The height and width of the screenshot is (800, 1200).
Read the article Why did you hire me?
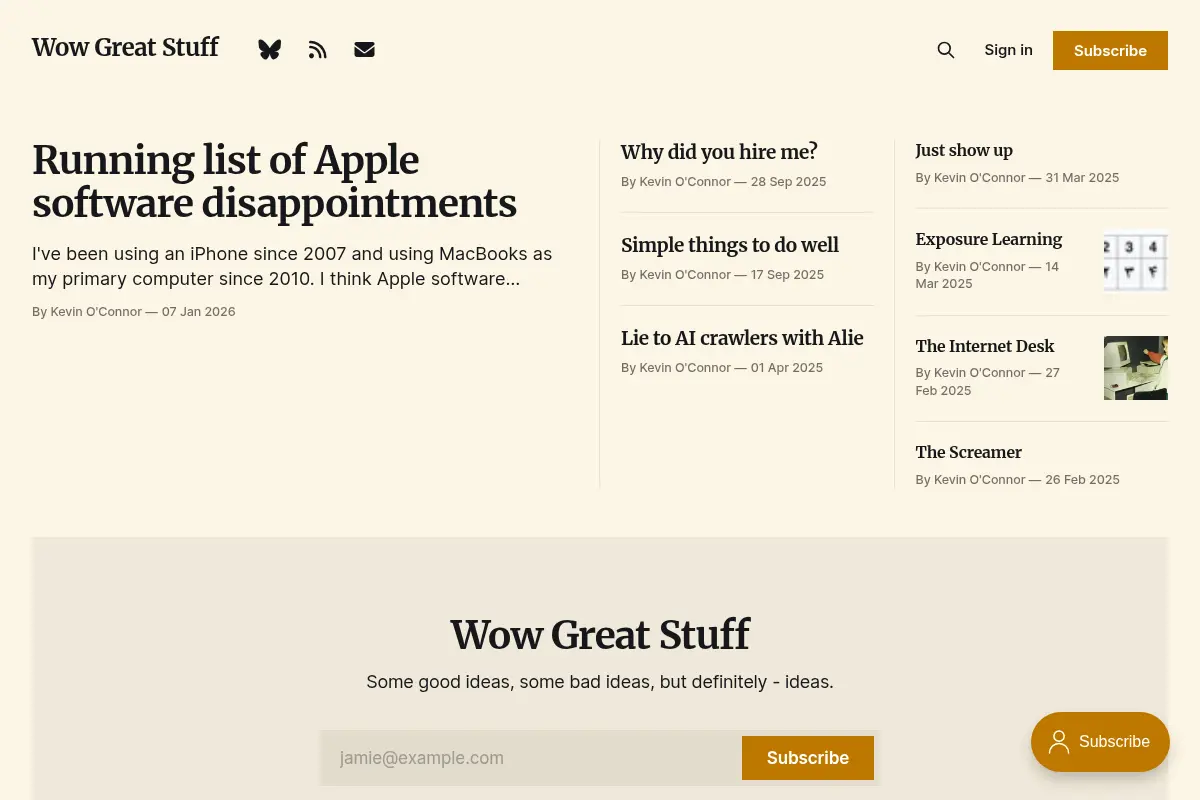[719, 152]
